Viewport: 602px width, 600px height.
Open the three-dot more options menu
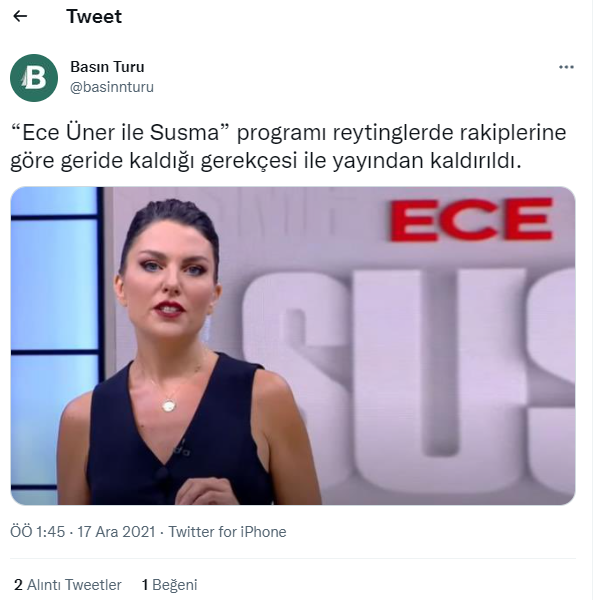click(566, 67)
